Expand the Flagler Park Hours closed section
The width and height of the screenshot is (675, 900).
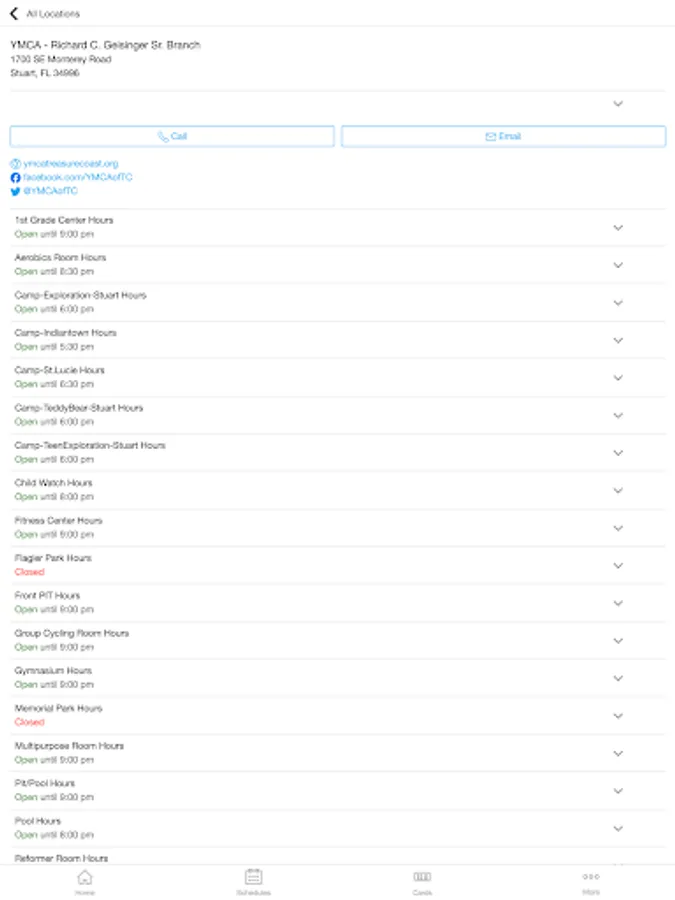click(x=618, y=564)
